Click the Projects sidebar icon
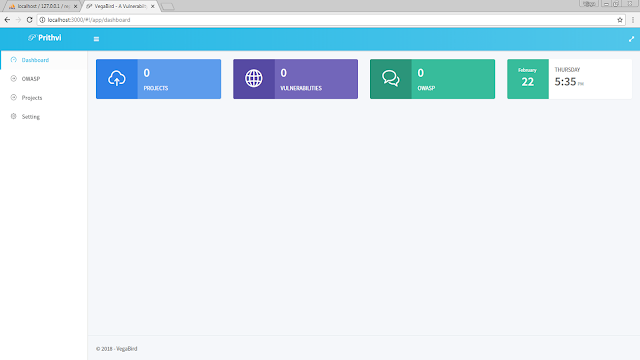This screenshot has height=360, width=640. coord(13,98)
